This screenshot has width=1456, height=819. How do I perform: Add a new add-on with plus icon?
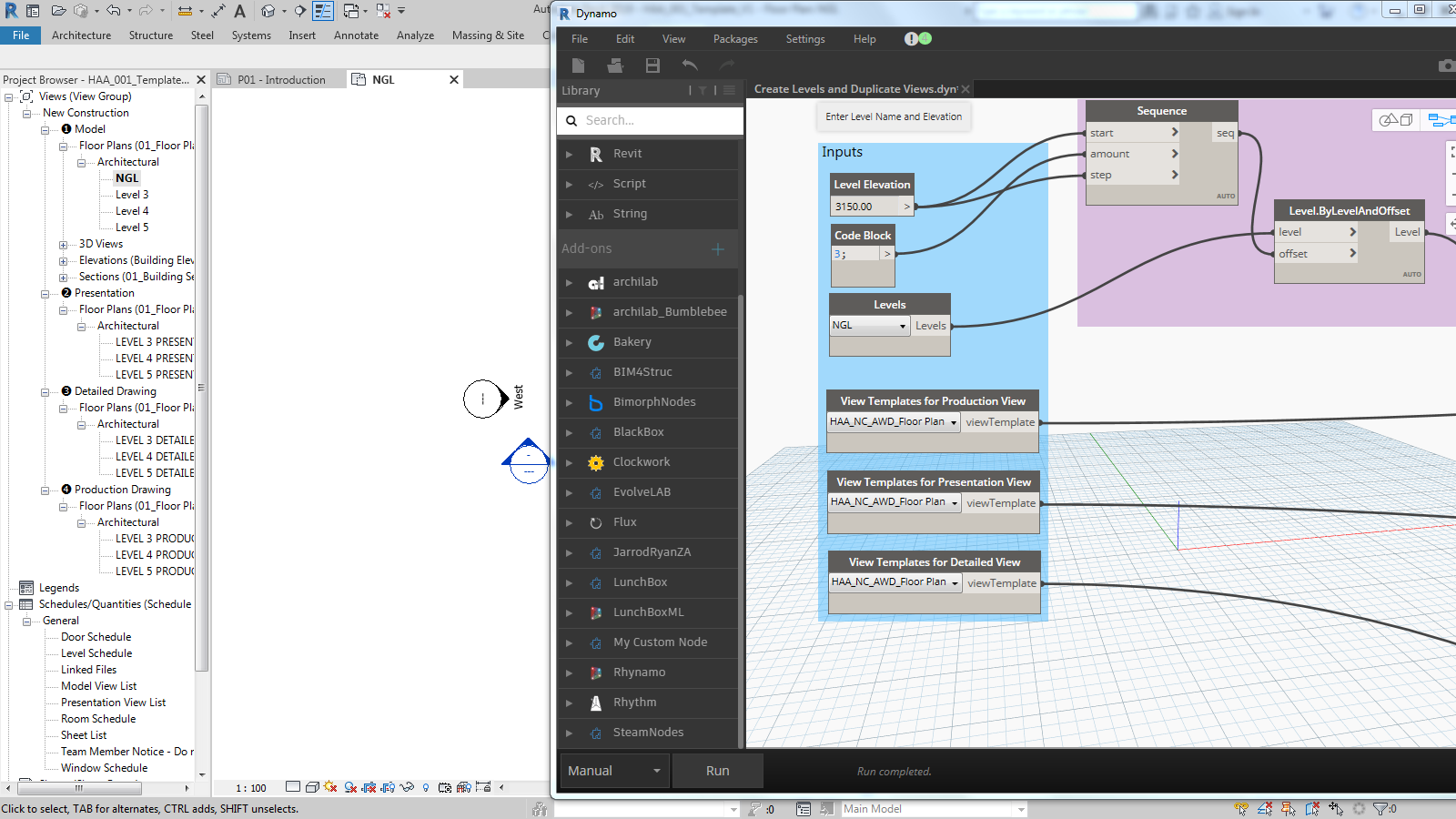718,248
